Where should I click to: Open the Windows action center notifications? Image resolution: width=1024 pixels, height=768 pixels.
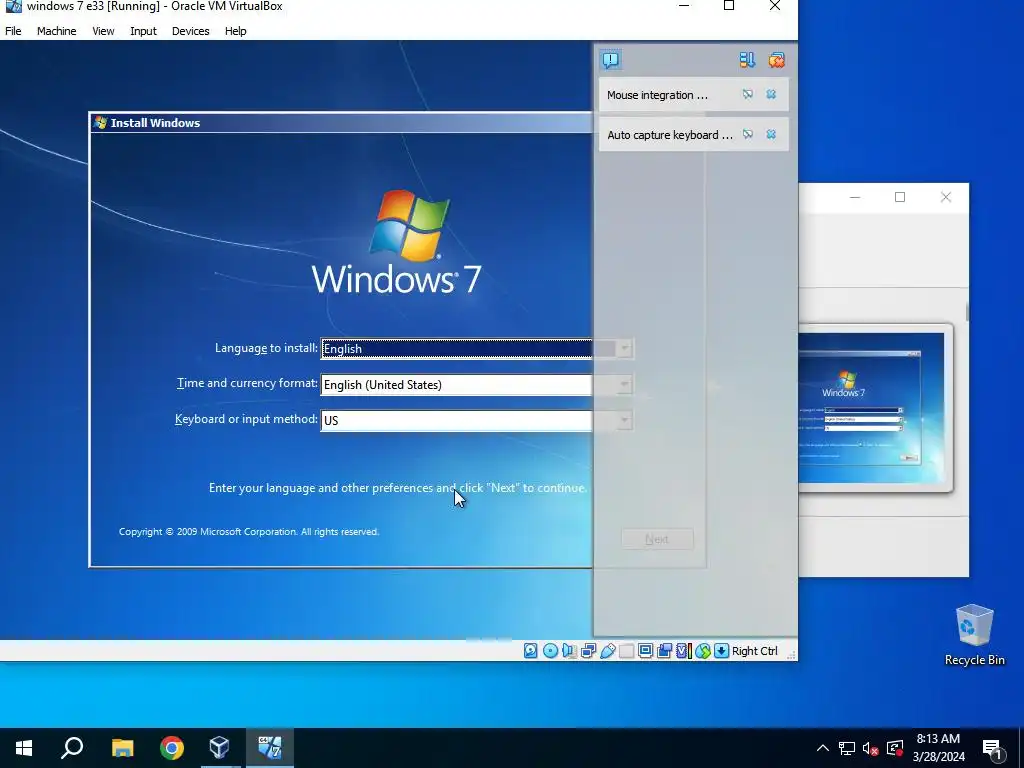click(993, 748)
